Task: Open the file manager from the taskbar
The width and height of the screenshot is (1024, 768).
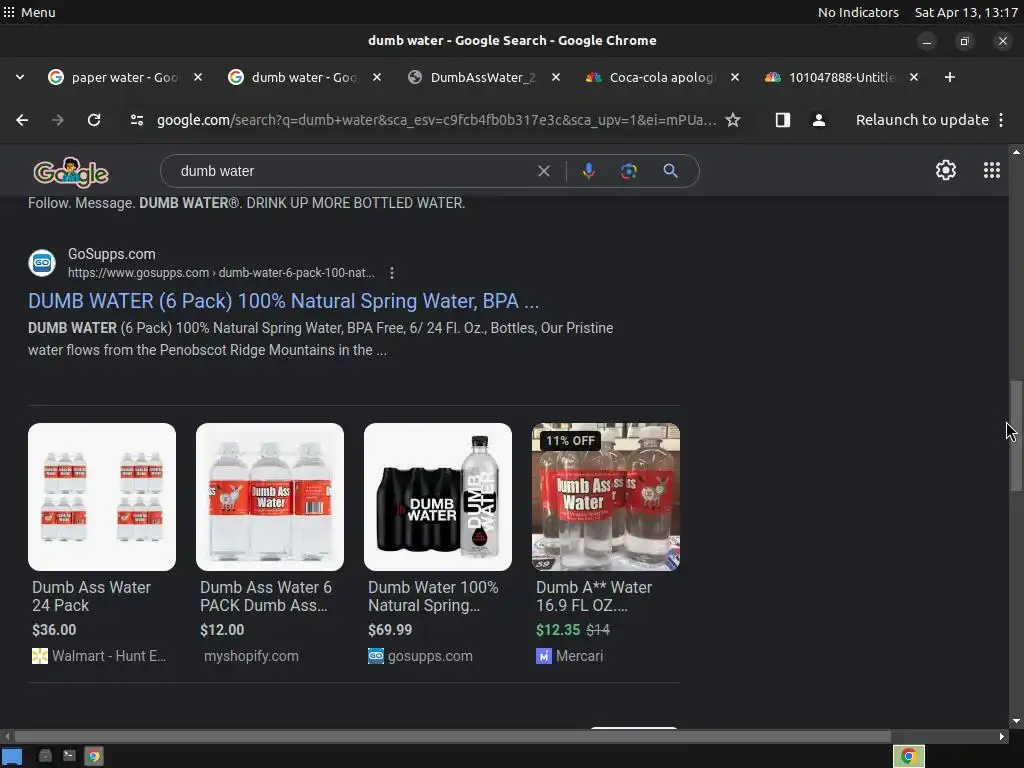Action: [x=45, y=756]
